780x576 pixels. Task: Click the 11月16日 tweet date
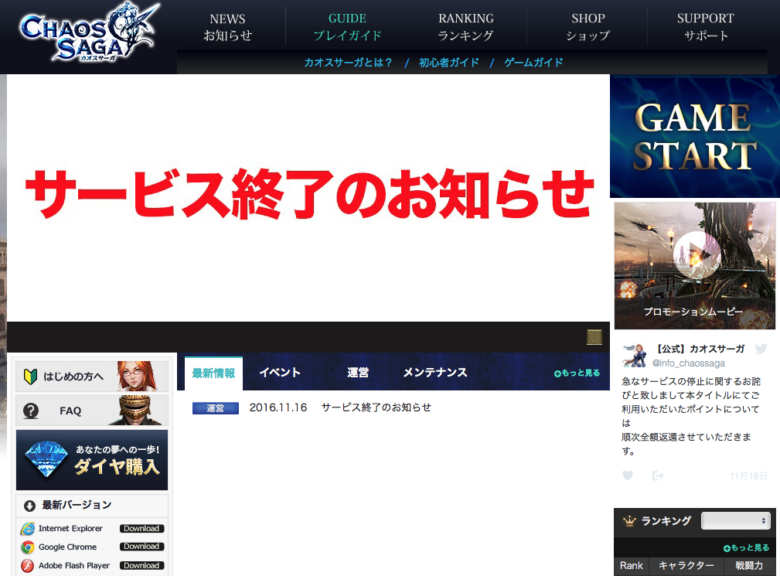coord(749,476)
